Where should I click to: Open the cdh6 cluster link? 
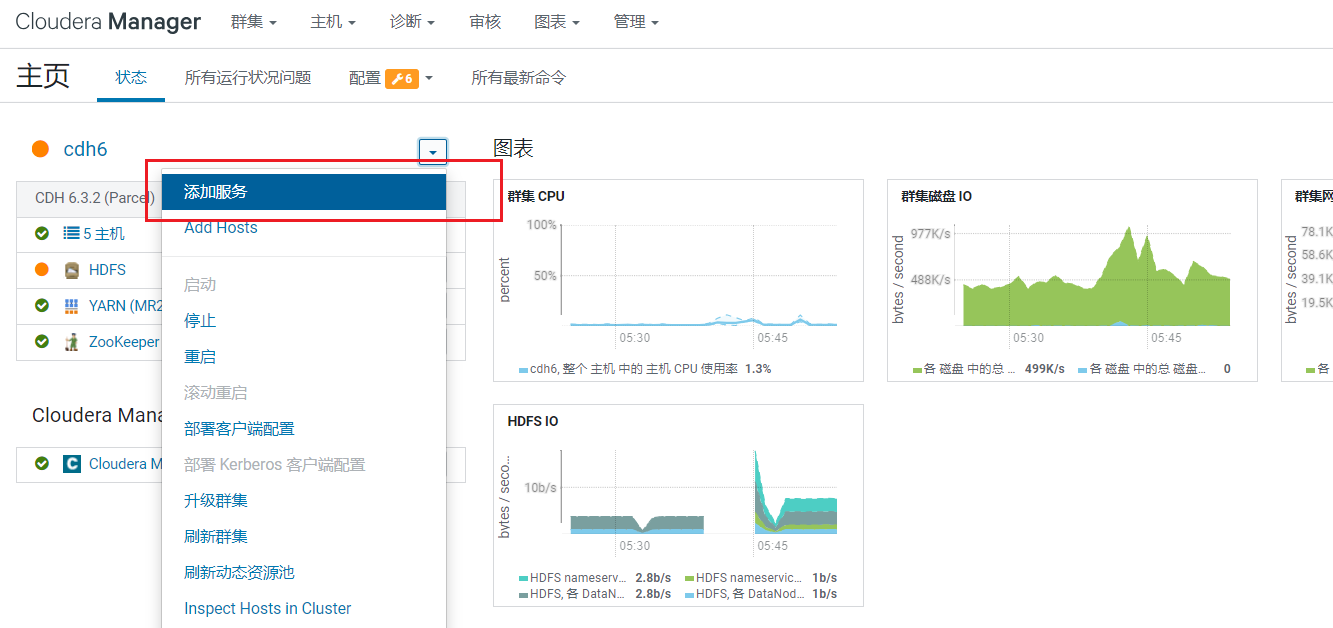pos(85,149)
